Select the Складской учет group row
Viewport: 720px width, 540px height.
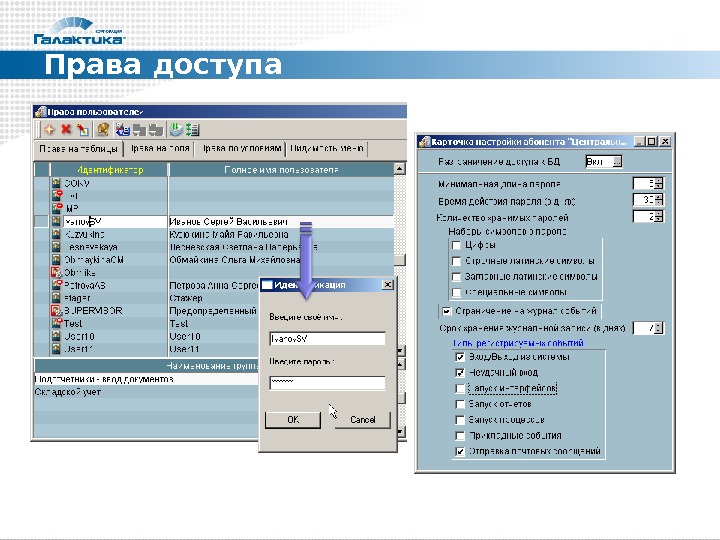(146, 392)
